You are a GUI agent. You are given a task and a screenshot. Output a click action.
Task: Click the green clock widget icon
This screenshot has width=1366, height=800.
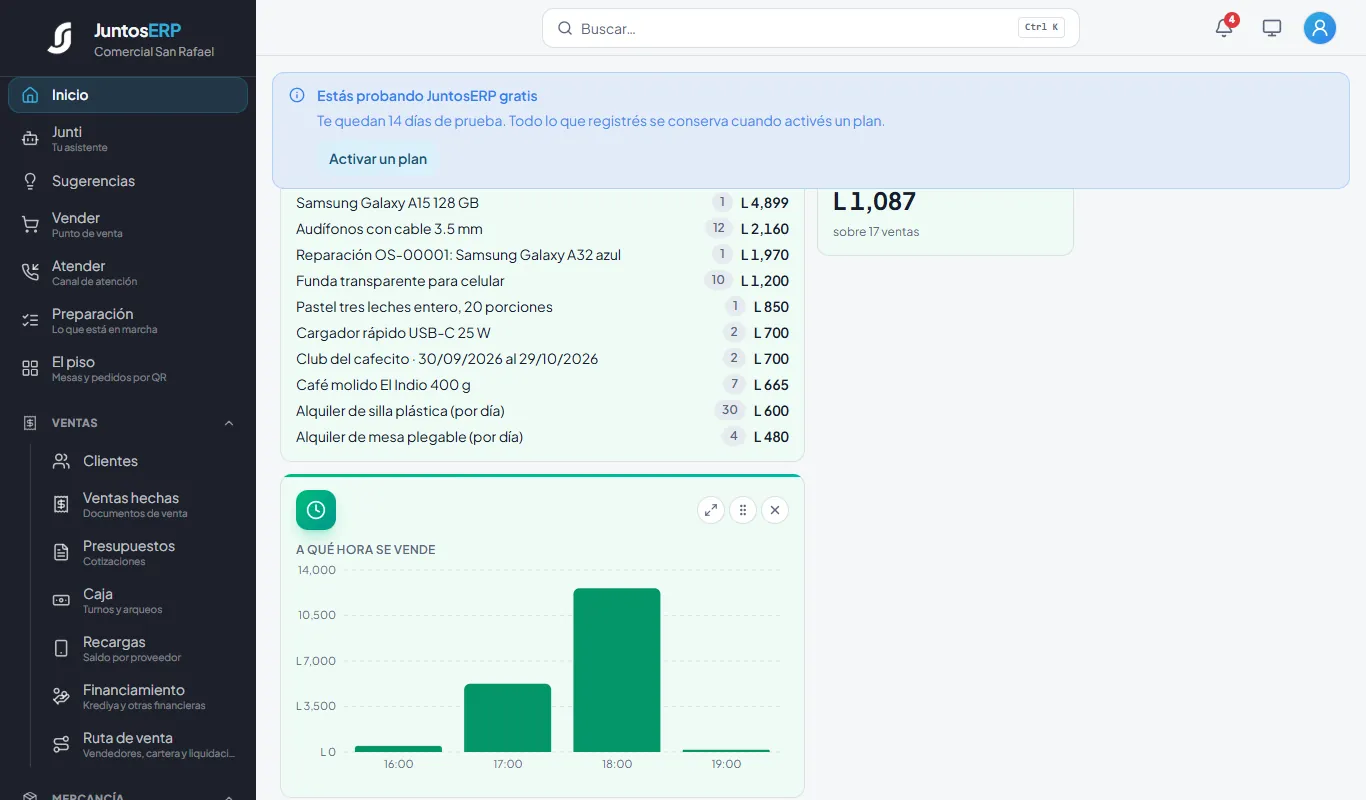(x=316, y=510)
